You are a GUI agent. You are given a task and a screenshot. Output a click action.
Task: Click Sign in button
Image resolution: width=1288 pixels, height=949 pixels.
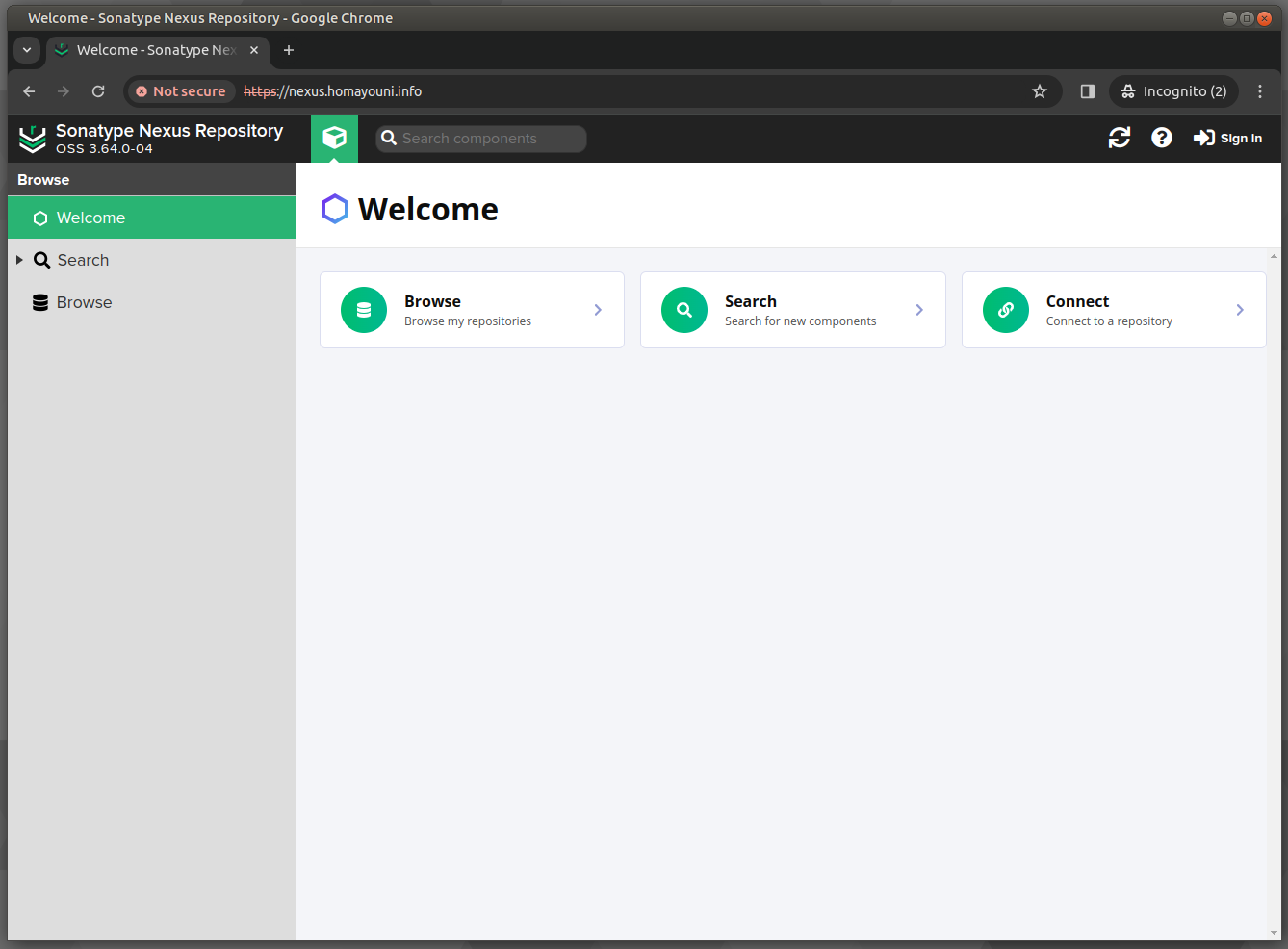[1227, 139]
